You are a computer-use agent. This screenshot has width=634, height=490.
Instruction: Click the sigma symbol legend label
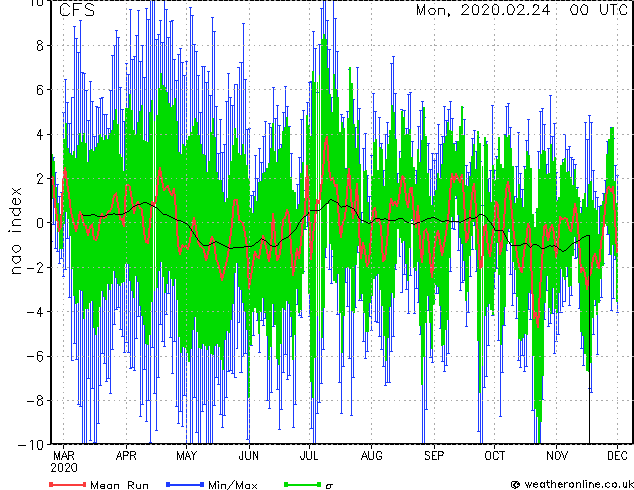click(x=329, y=486)
